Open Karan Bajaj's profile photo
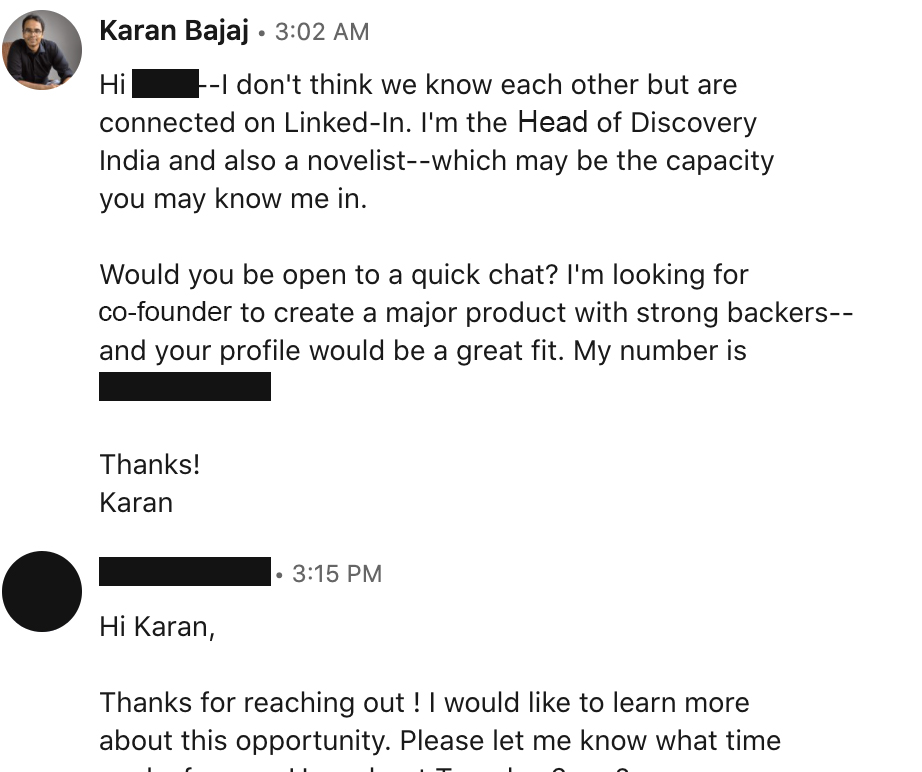 (x=42, y=50)
